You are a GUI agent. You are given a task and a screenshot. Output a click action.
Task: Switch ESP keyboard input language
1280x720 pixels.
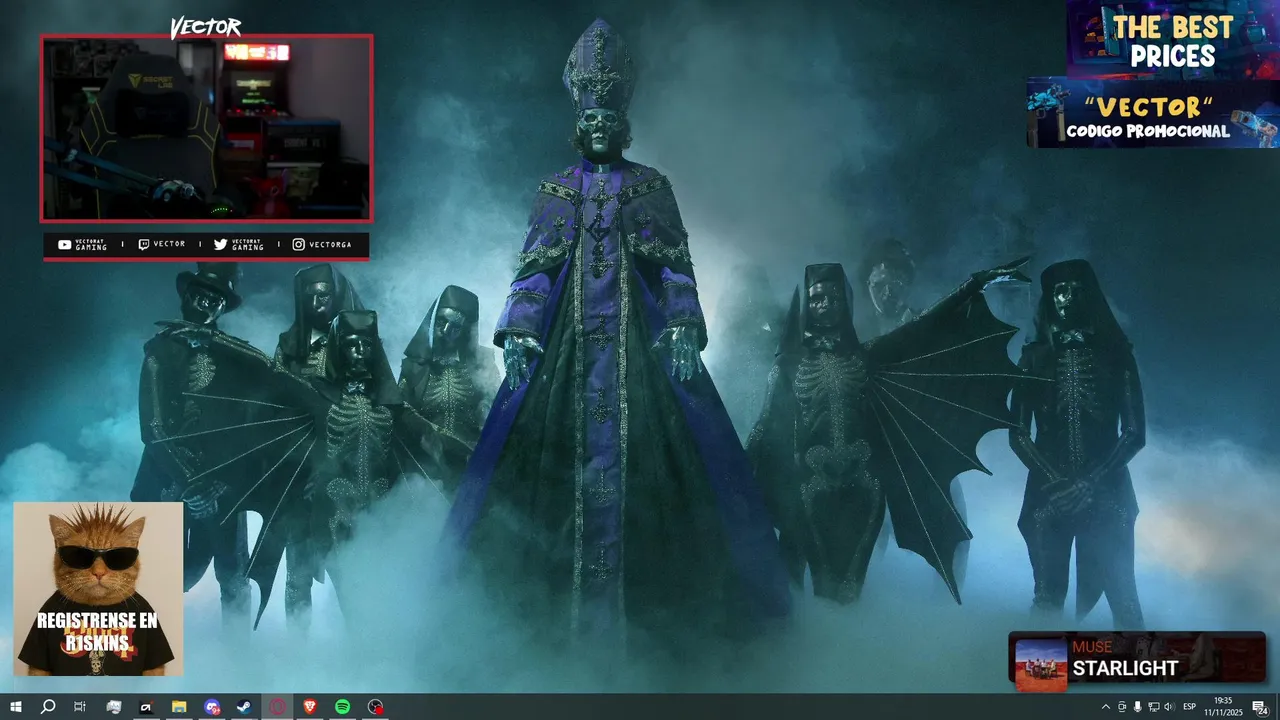(x=1190, y=707)
